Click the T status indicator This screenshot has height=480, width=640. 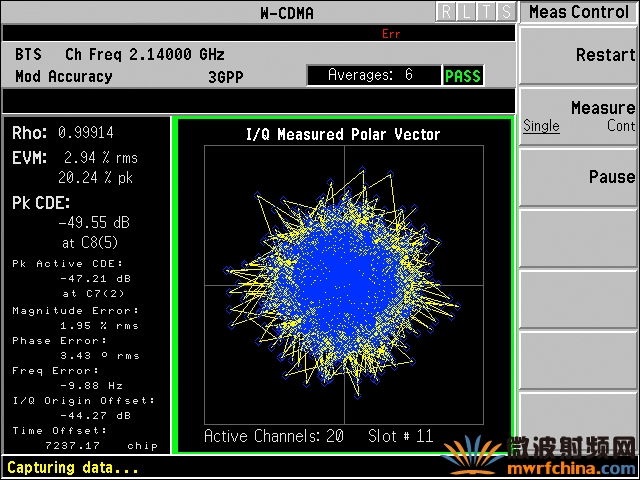pyautogui.click(x=486, y=12)
